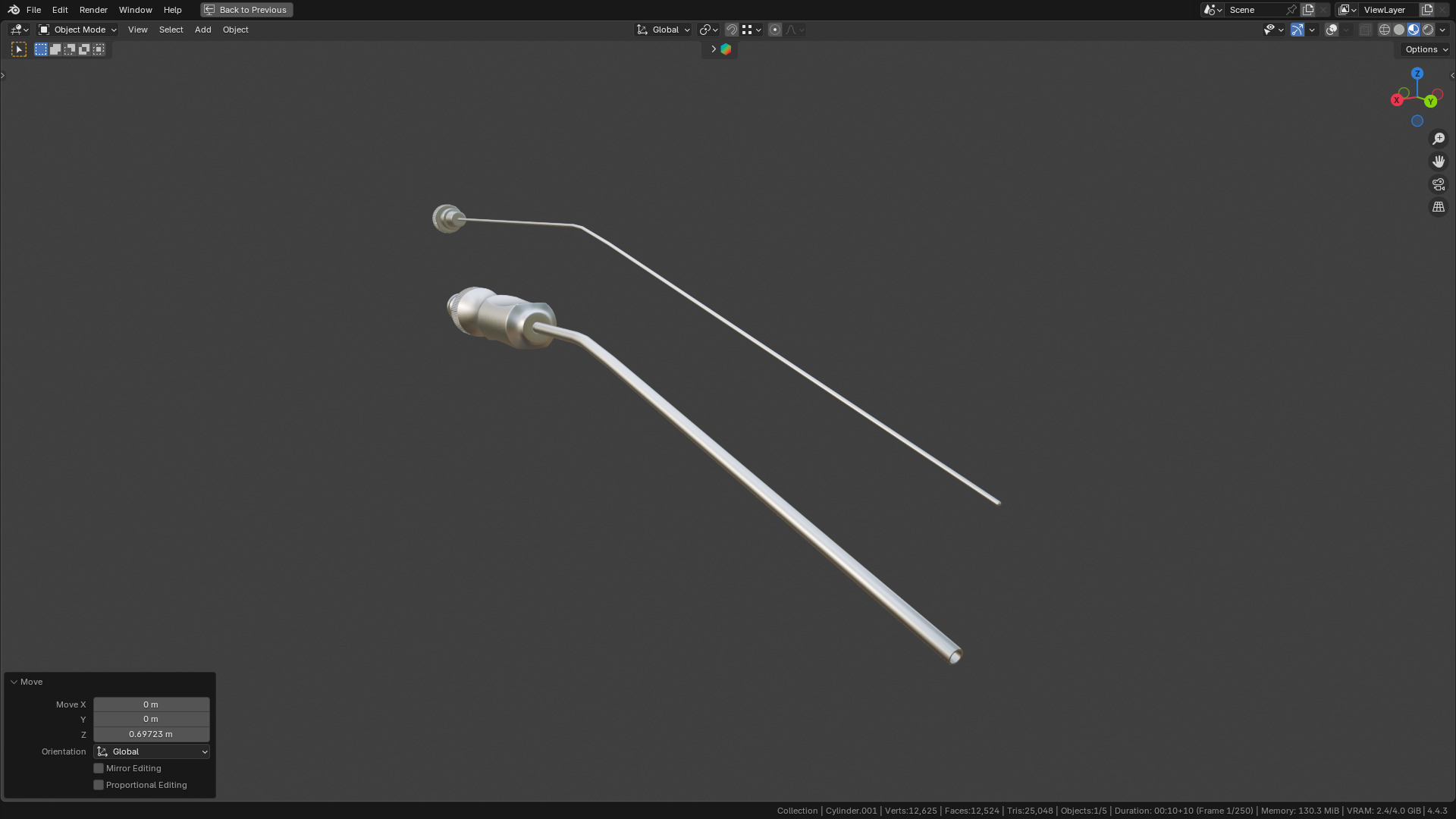This screenshot has height=819, width=1456.
Task: Open the viewport View menu
Action: (x=137, y=30)
